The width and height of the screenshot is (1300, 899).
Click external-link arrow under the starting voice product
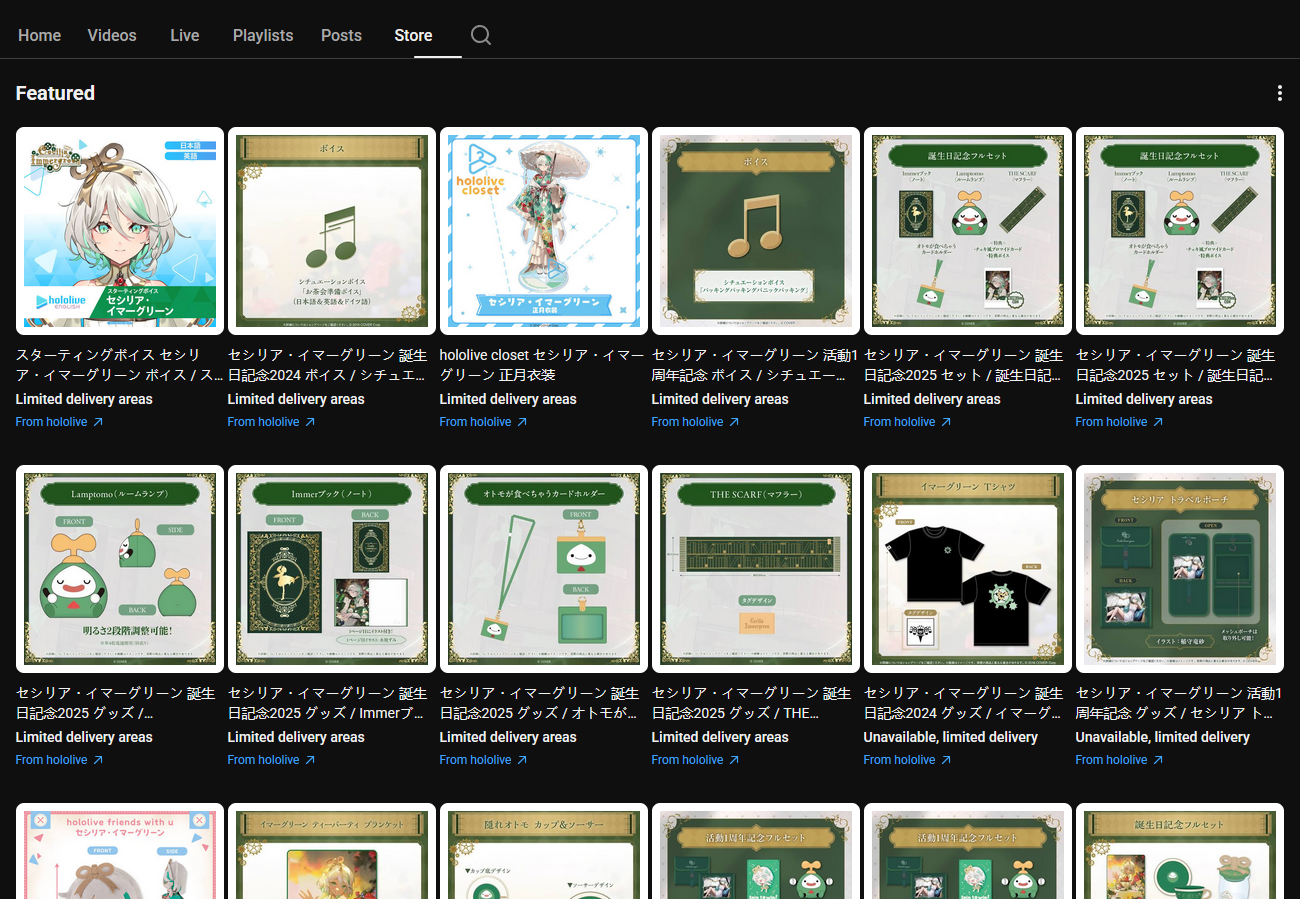98,422
